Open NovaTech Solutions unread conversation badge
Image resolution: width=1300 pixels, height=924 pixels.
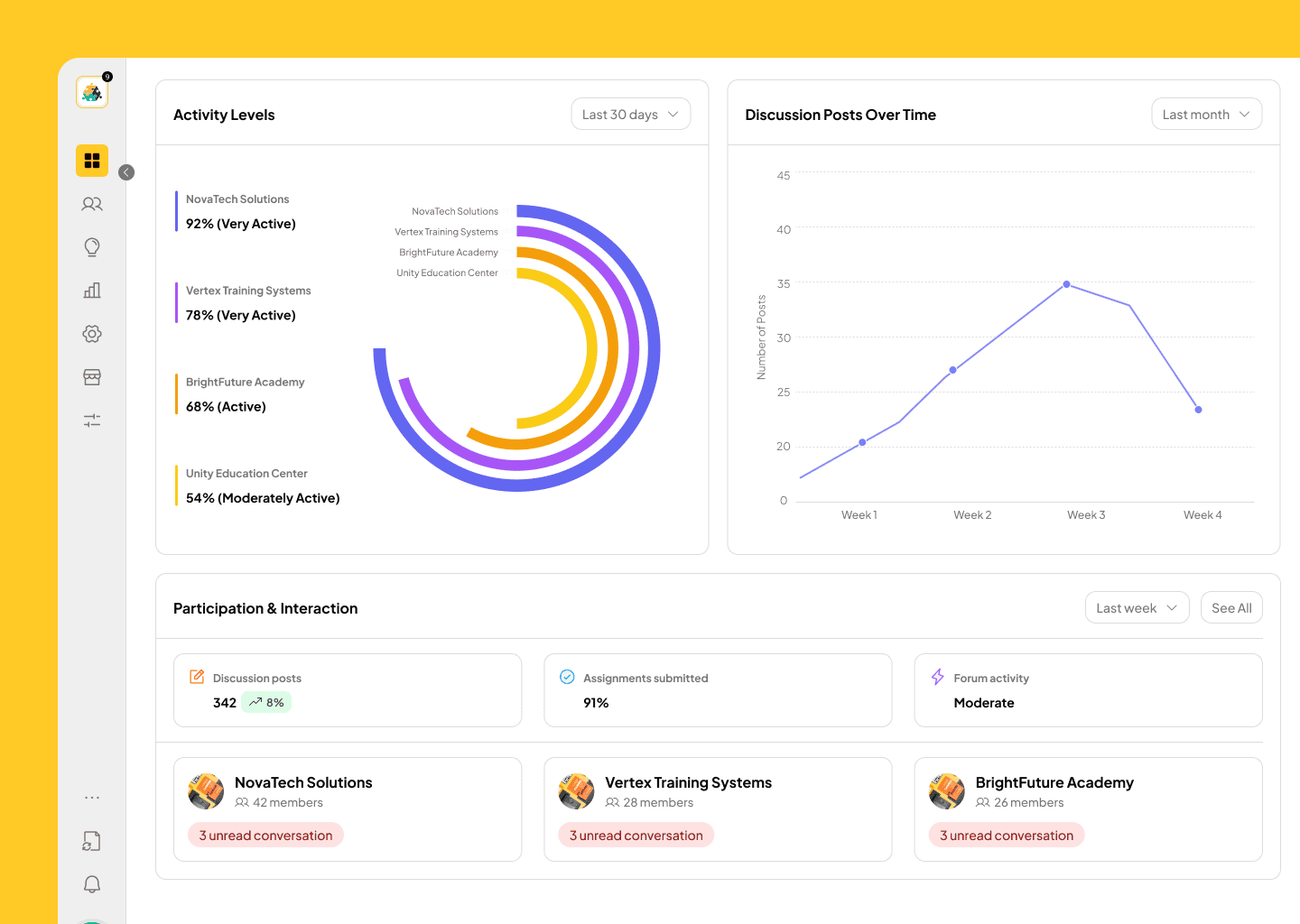tap(265, 836)
